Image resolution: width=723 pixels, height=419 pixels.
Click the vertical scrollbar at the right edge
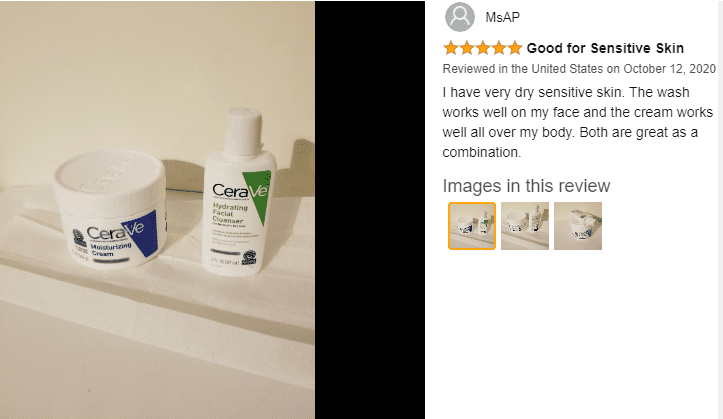[x=720, y=209]
